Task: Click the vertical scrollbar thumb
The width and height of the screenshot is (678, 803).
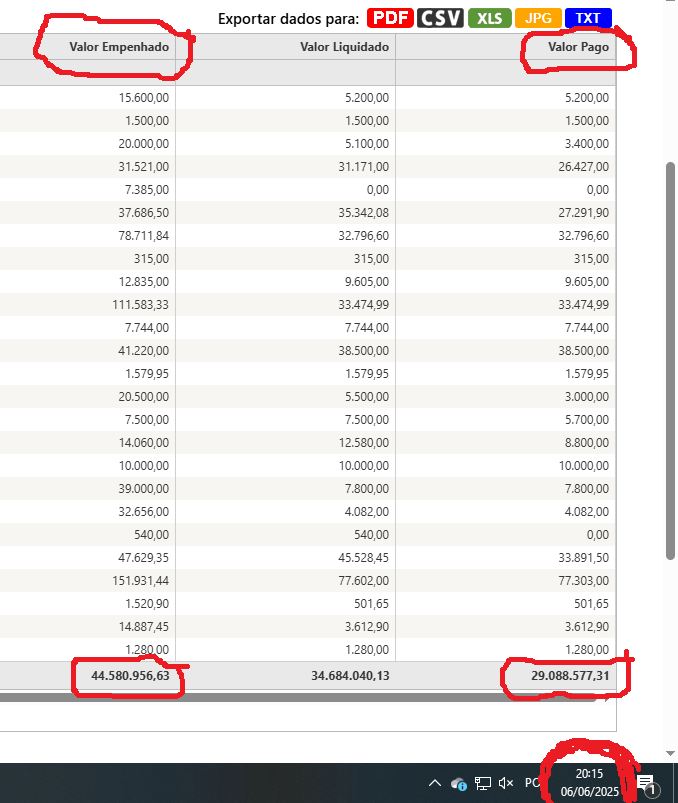Action: (671, 360)
